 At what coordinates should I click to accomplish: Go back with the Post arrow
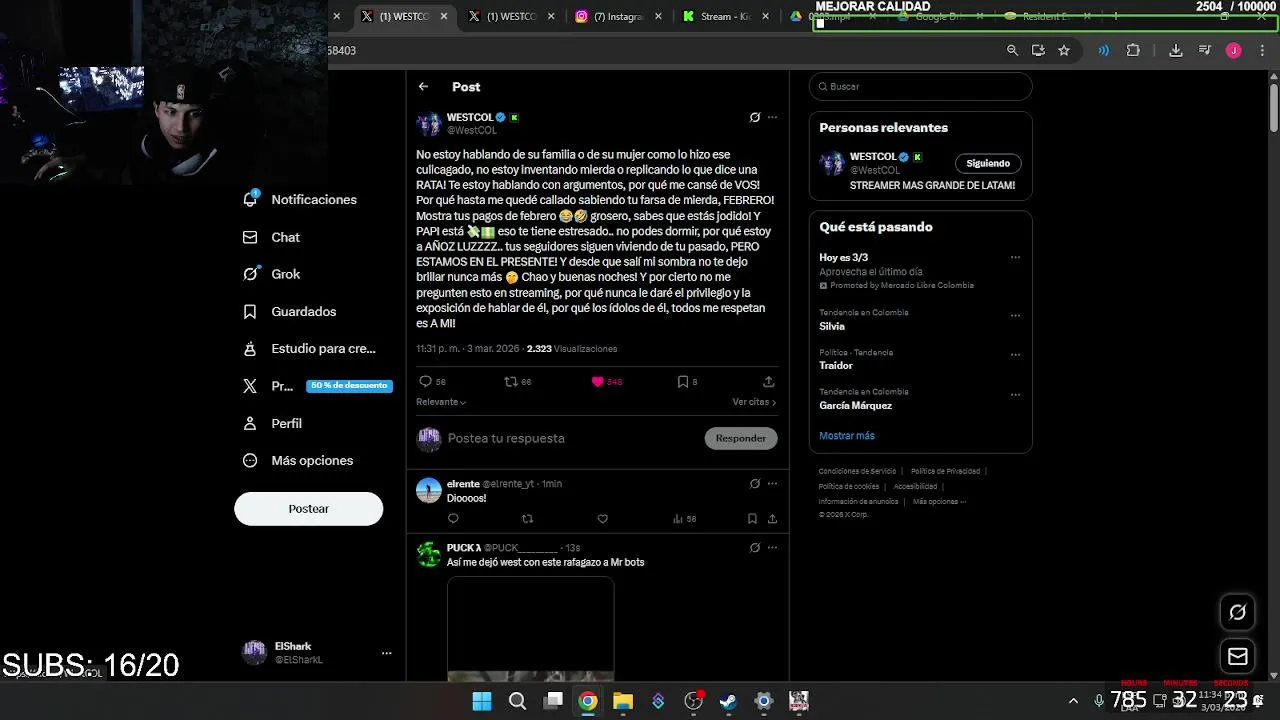pos(423,87)
